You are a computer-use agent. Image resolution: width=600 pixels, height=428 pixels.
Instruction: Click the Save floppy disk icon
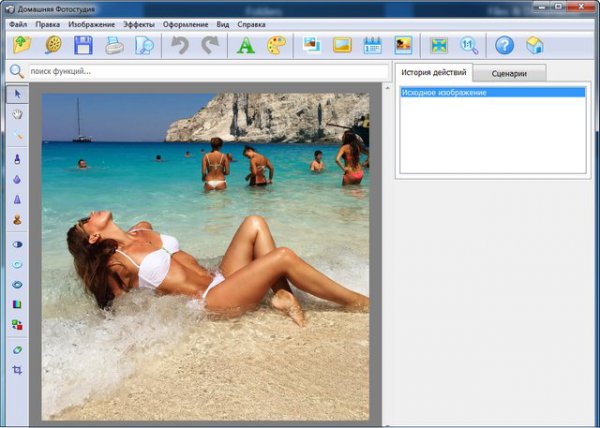click(x=83, y=45)
